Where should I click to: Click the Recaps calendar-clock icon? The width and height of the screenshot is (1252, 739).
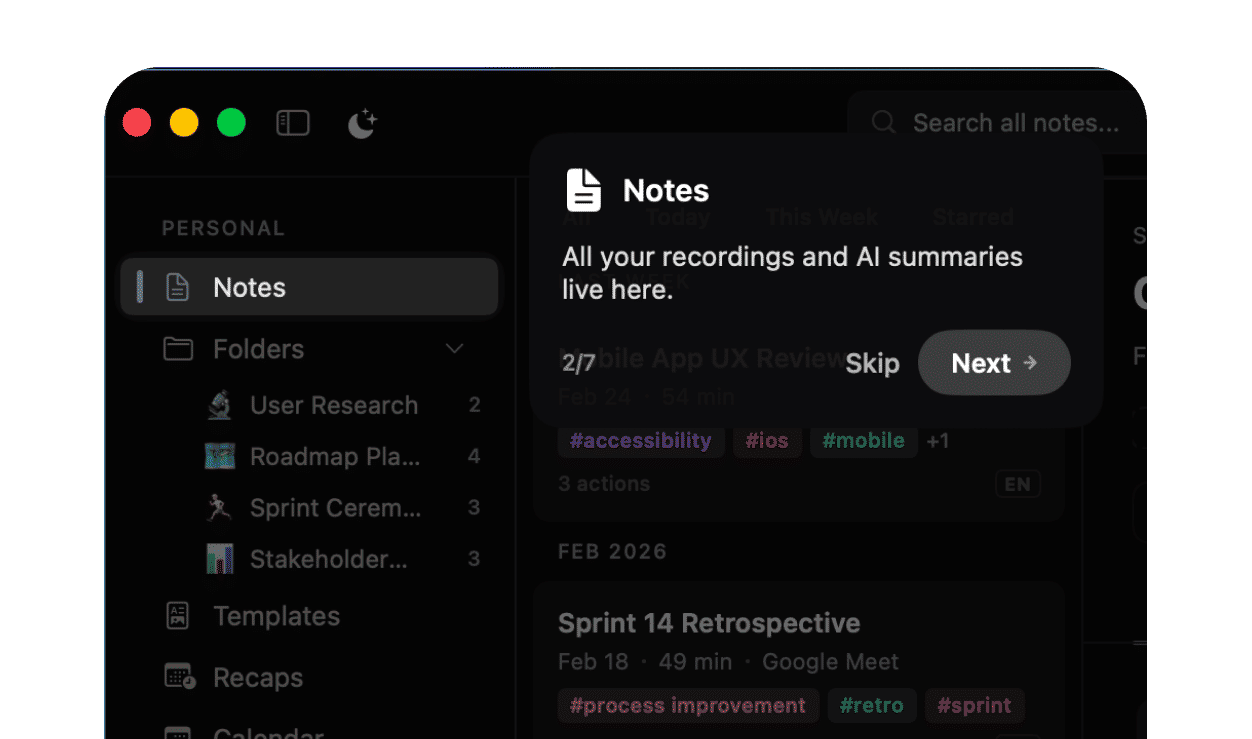180,677
